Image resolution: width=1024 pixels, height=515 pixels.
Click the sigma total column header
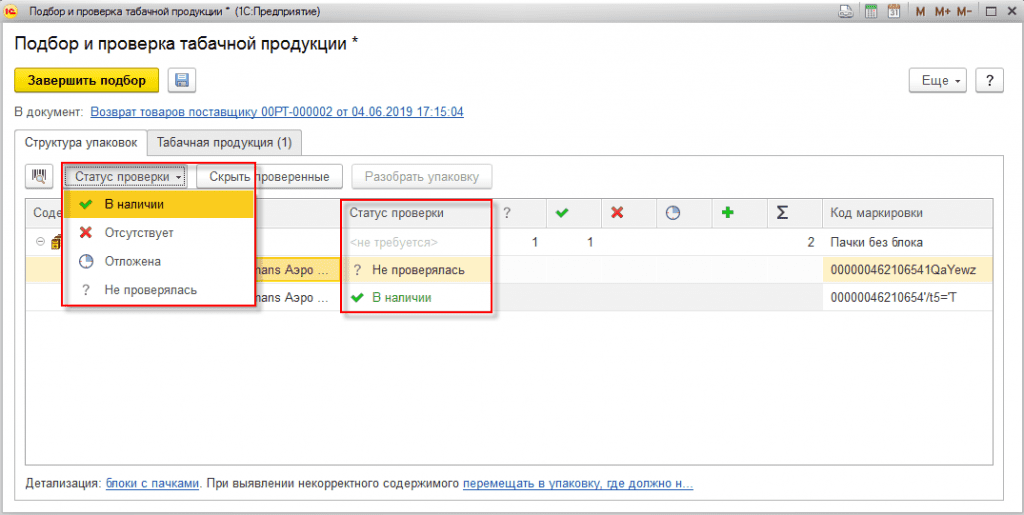click(782, 213)
